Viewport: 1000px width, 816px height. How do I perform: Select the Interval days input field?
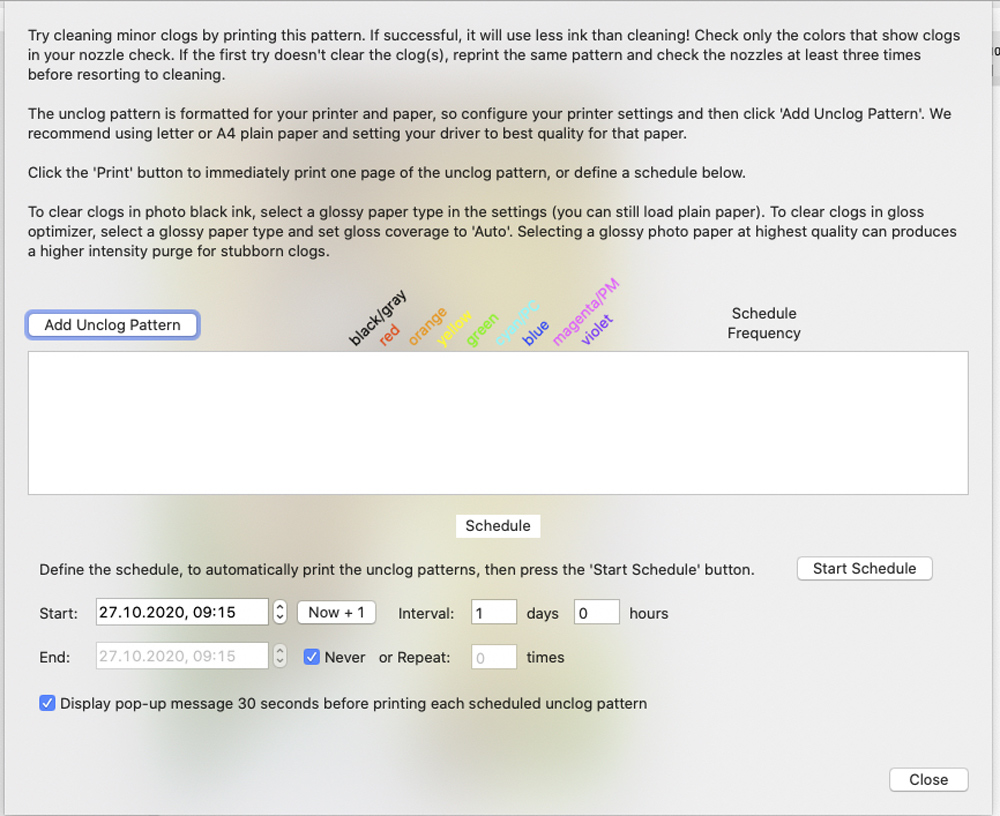(x=493, y=612)
